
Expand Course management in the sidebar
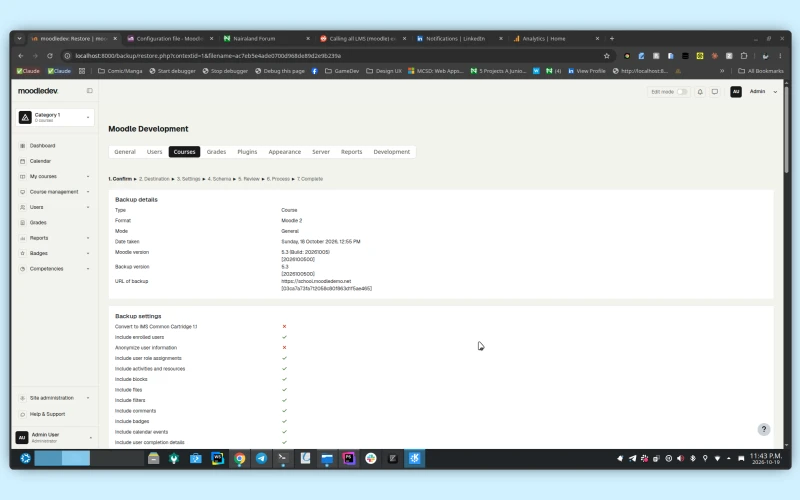click(55, 192)
